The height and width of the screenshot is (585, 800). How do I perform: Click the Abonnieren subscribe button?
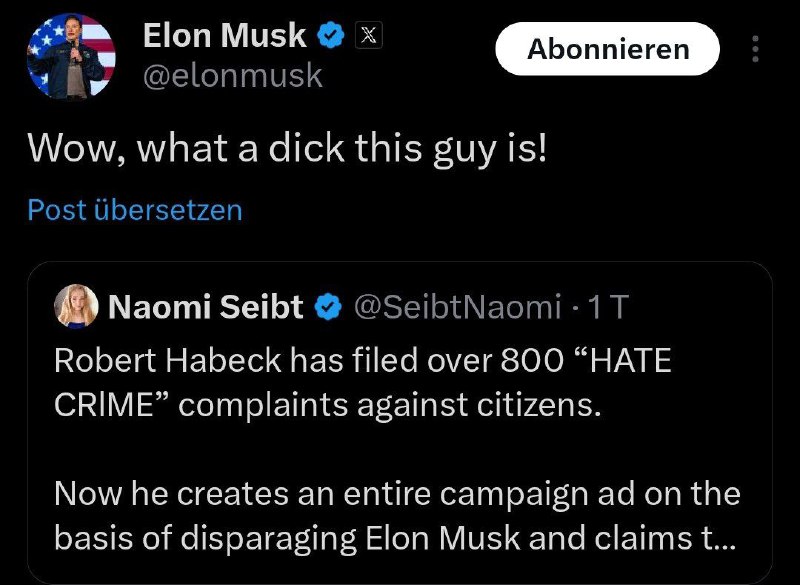pyautogui.click(x=608, y=49)
